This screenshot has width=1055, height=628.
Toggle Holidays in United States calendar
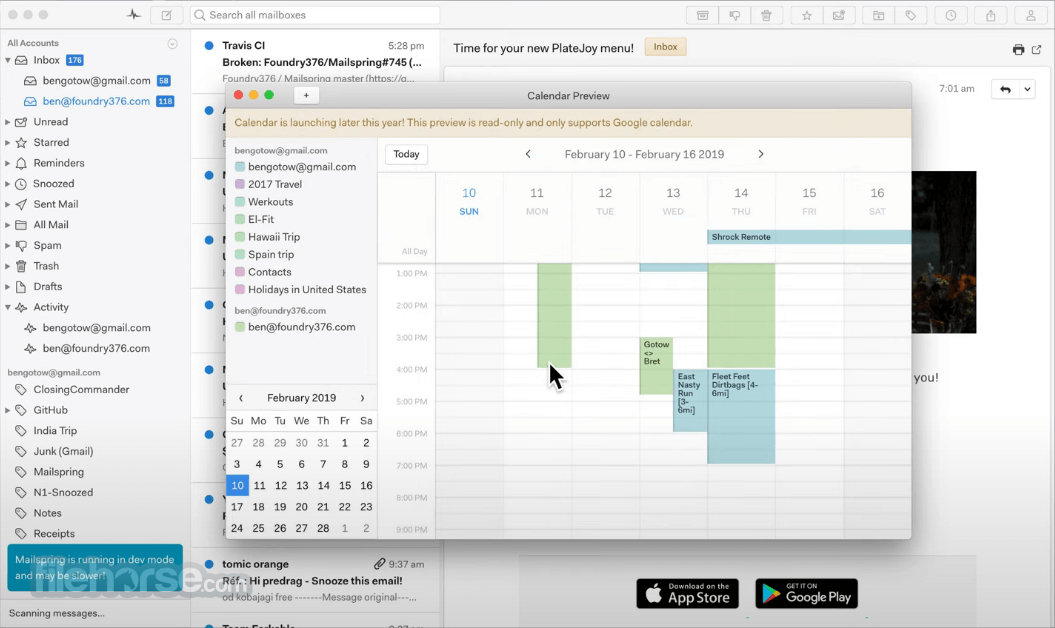click(x=240, y=289)
